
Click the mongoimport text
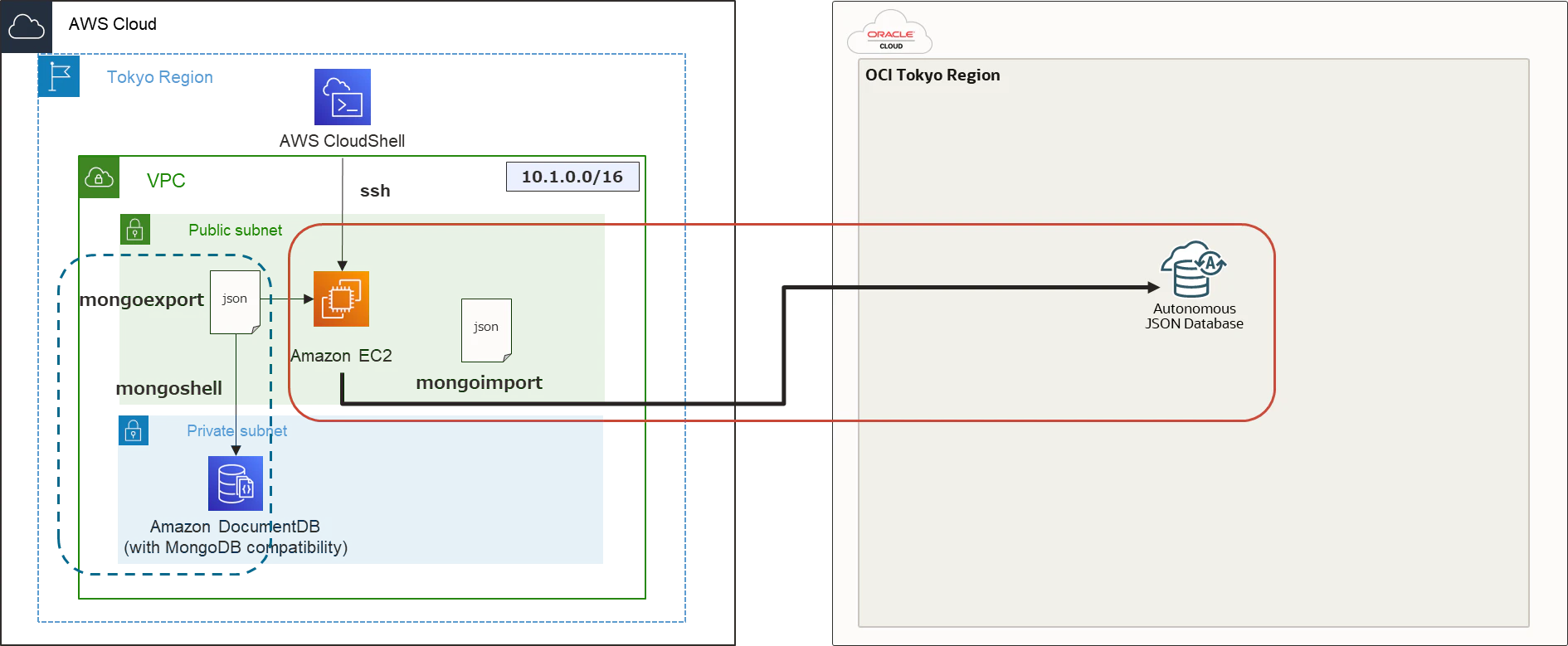click(x=479, y=382)
